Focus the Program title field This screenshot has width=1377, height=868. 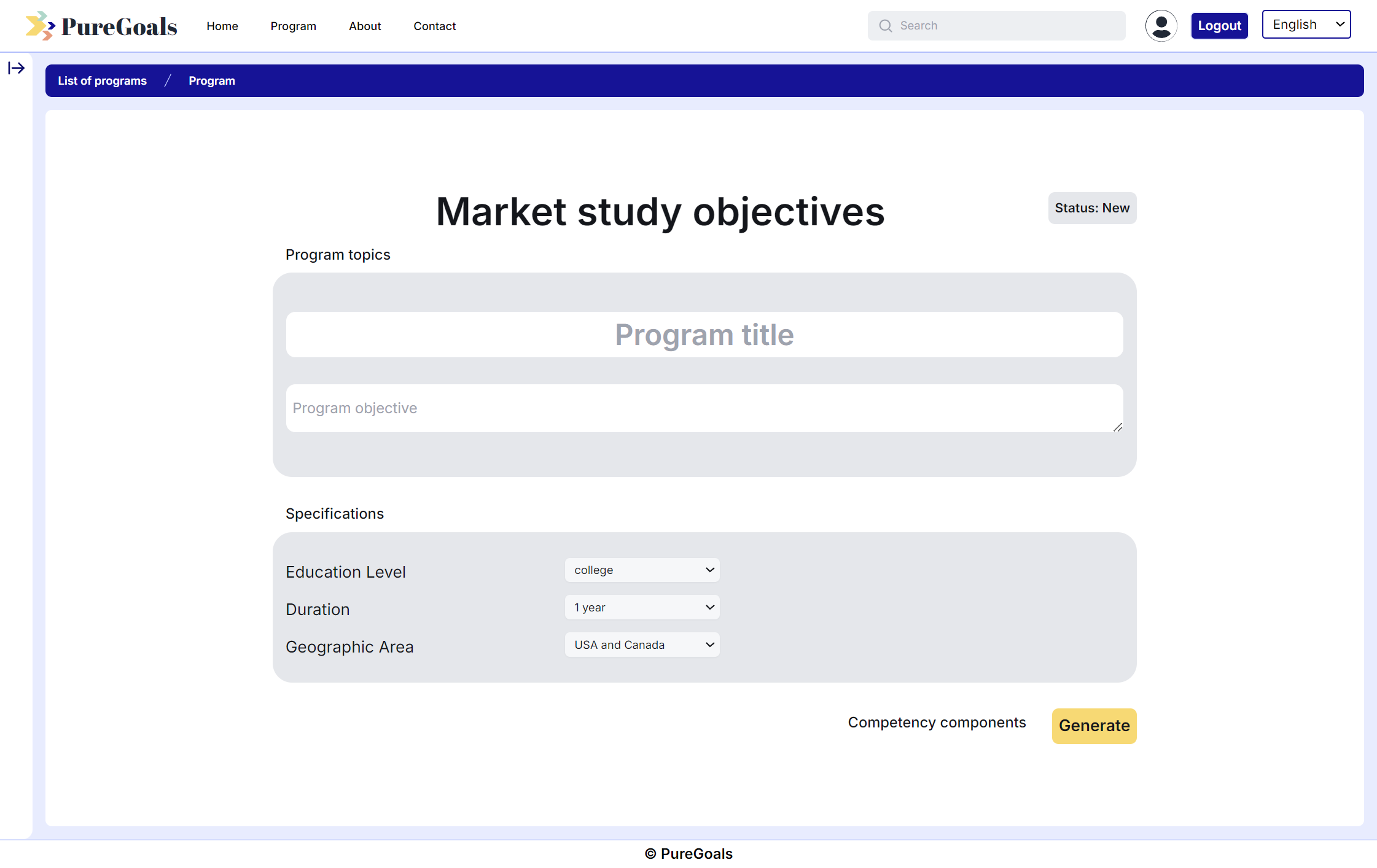tap(704, 335)
